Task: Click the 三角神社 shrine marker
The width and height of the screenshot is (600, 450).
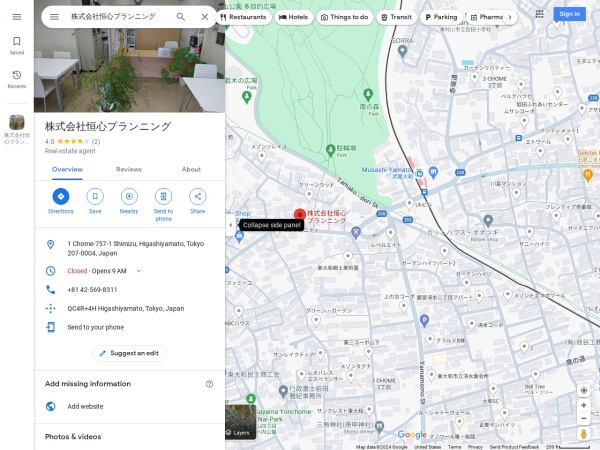Action: (379, 425)
